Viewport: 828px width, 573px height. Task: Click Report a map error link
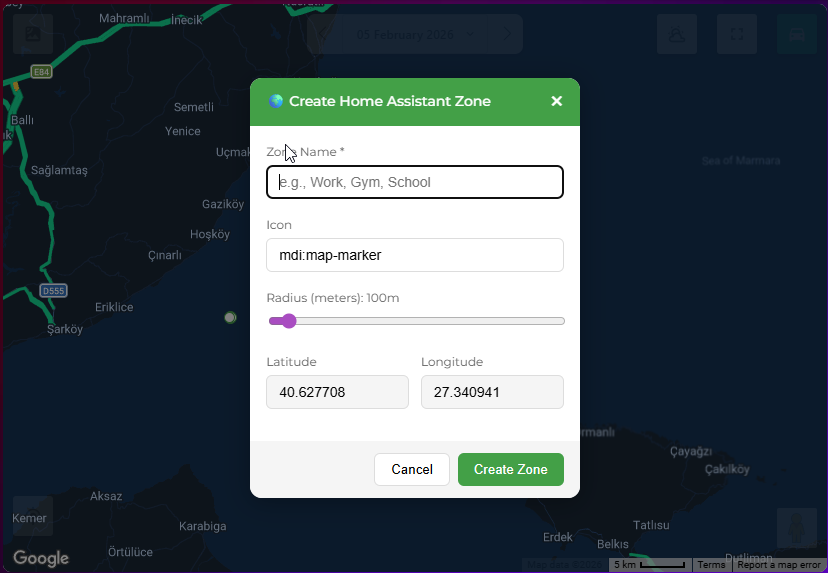pyautogui.click(x=779, y=565)
